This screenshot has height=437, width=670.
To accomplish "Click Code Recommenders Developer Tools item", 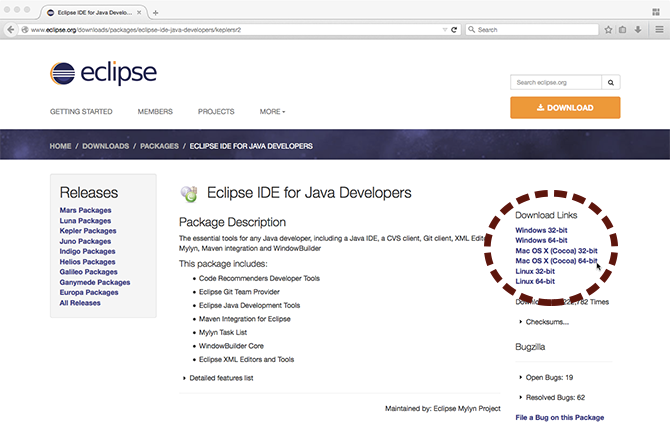I will click(x=259, y=278).
